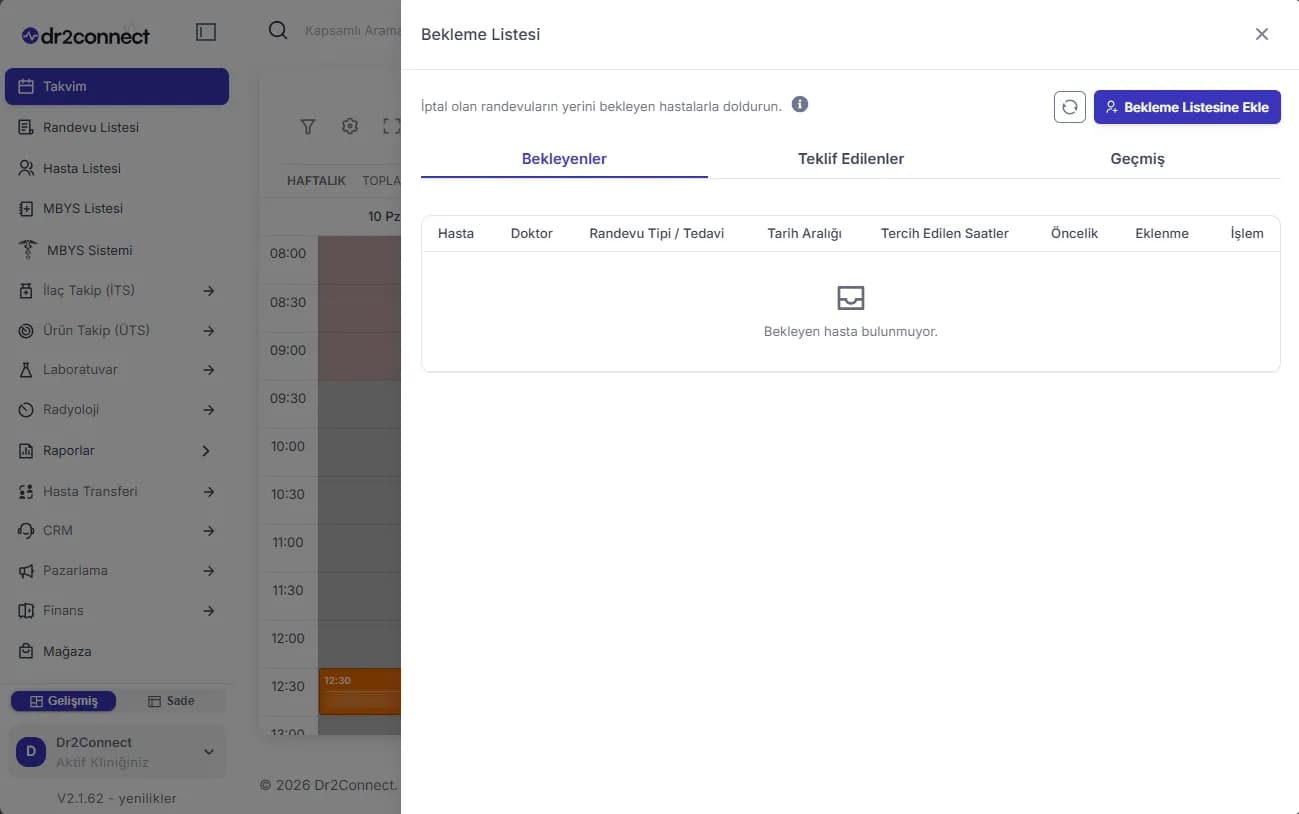Click the info icon beside the description text
Image resolution: width=1299 pixels, height=814 pixels.
tap(800, 104)
